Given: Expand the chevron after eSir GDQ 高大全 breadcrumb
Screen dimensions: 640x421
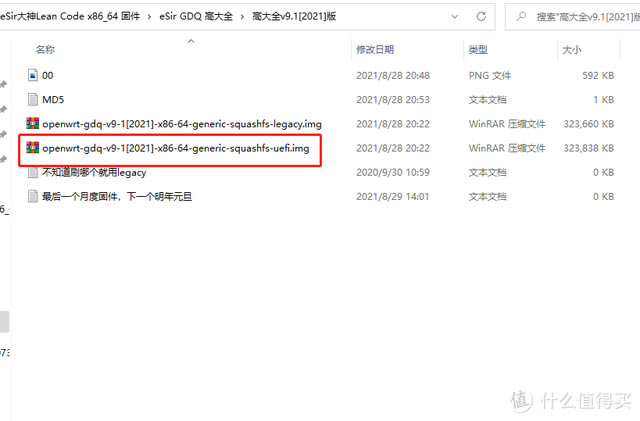Looking at the screenshot, I should [x=242, y=16].
